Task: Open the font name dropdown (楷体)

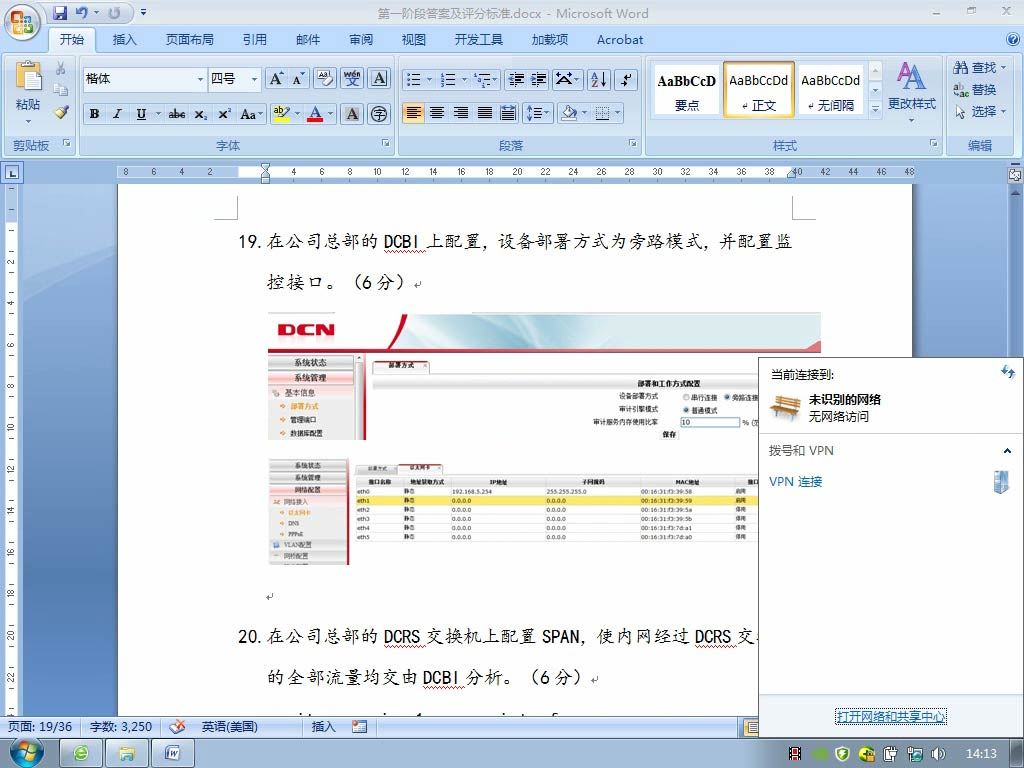Action: [x=200, y=80]
